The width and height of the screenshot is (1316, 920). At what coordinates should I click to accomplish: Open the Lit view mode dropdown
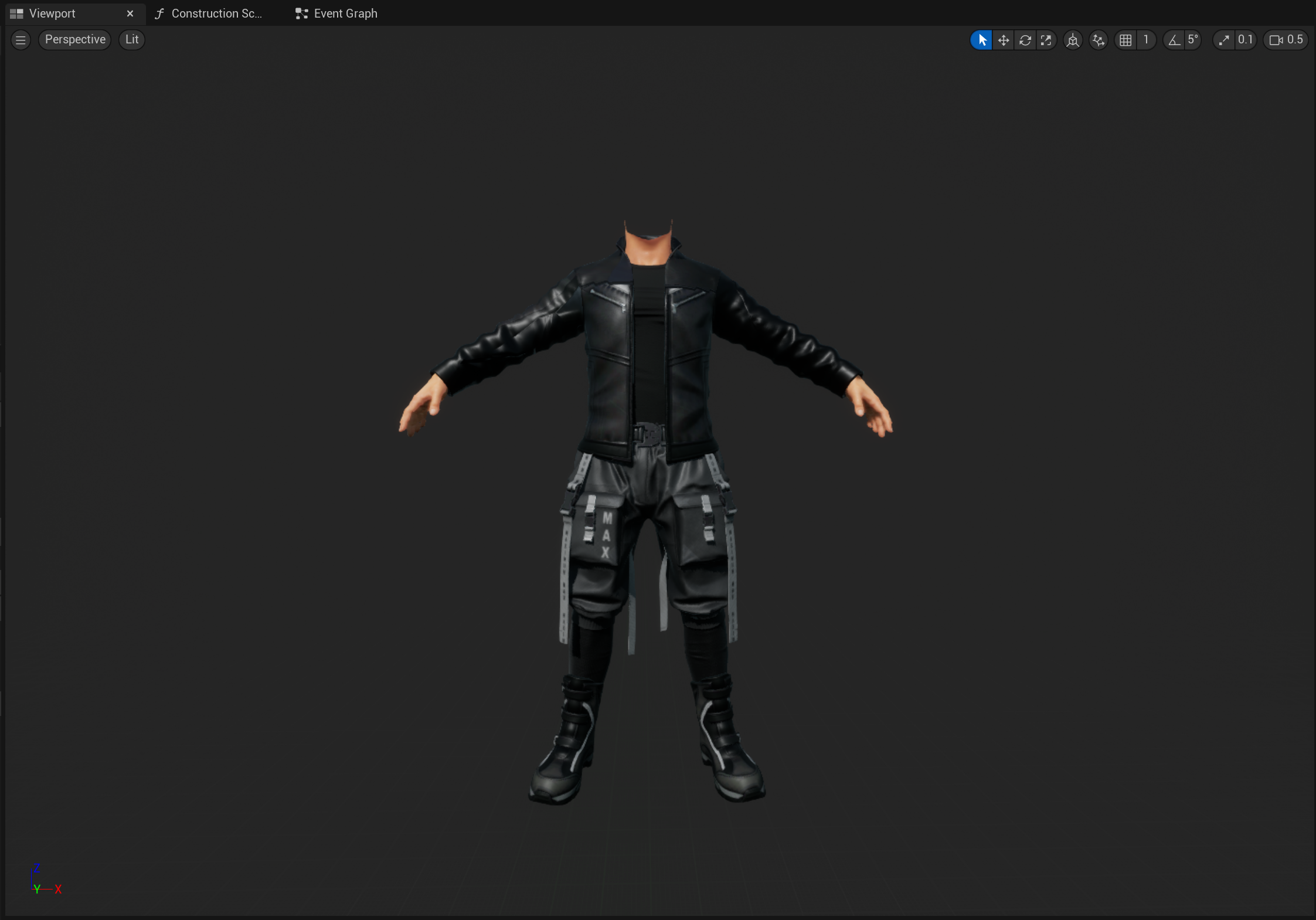(x=132, y=39)
